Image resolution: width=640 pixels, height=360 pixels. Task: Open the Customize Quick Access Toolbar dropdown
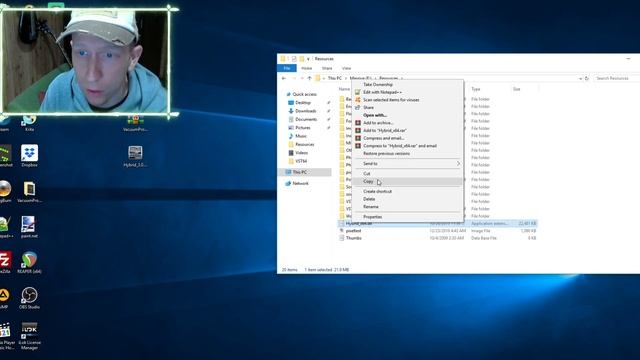(x=308, y=59)
